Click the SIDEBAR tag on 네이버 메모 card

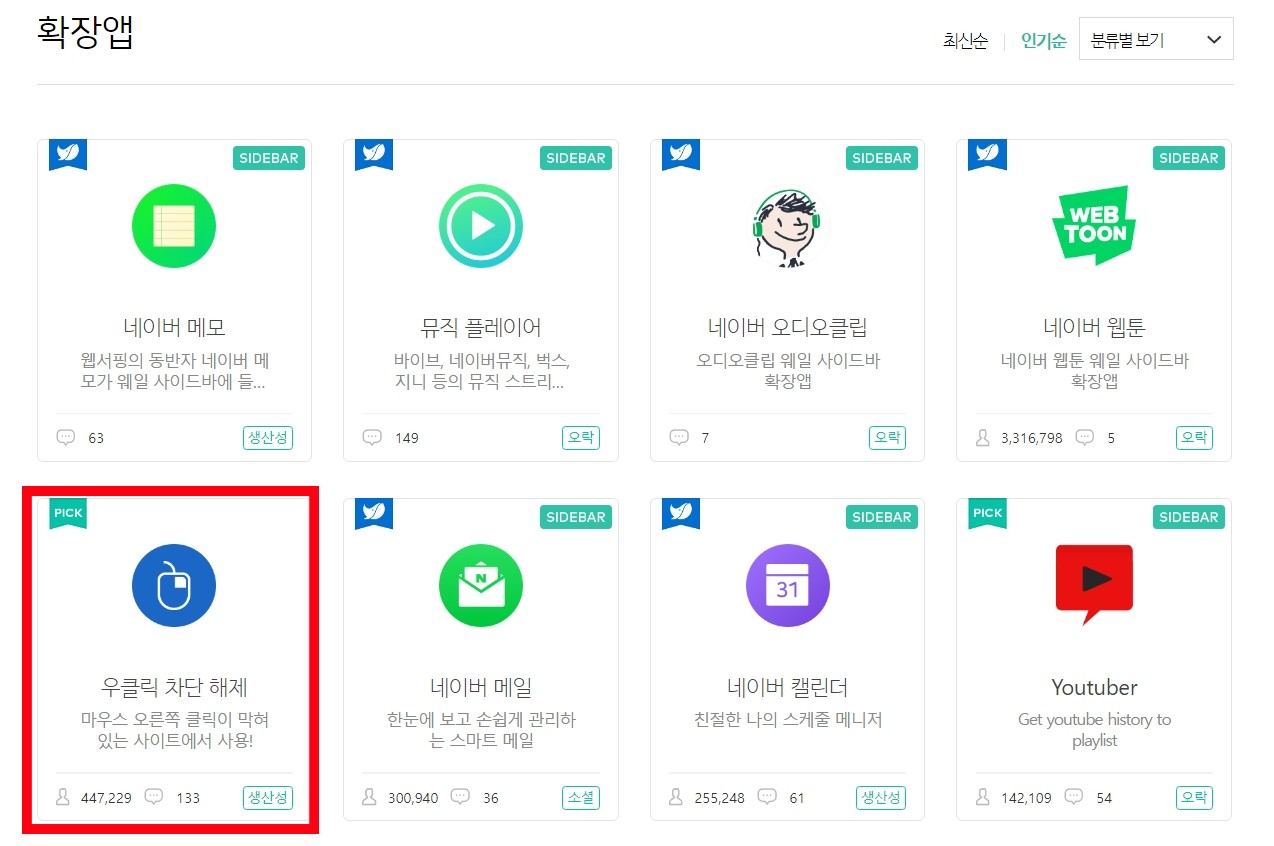pyautogui.click(x=268, y=158)
